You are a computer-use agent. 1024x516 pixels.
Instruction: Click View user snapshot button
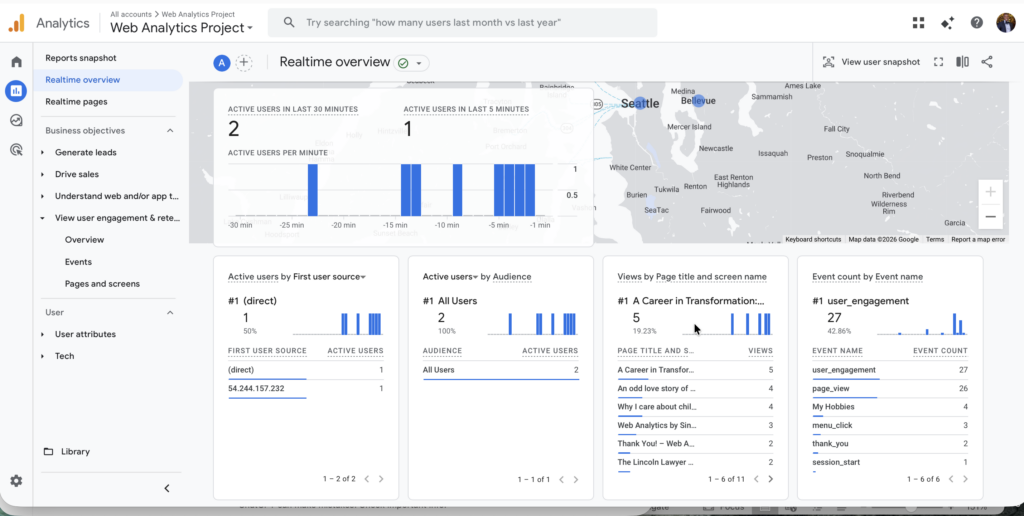click(871, 62)
